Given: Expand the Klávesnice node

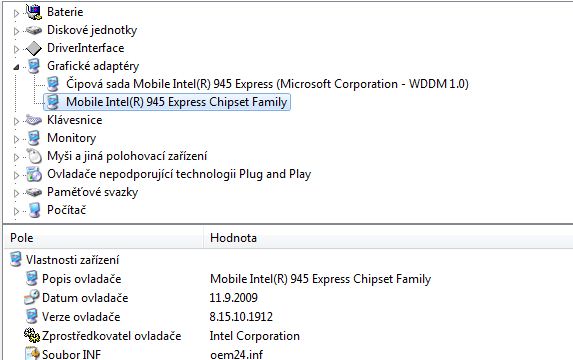Looking at the screenshot, I should pos(16,121).
